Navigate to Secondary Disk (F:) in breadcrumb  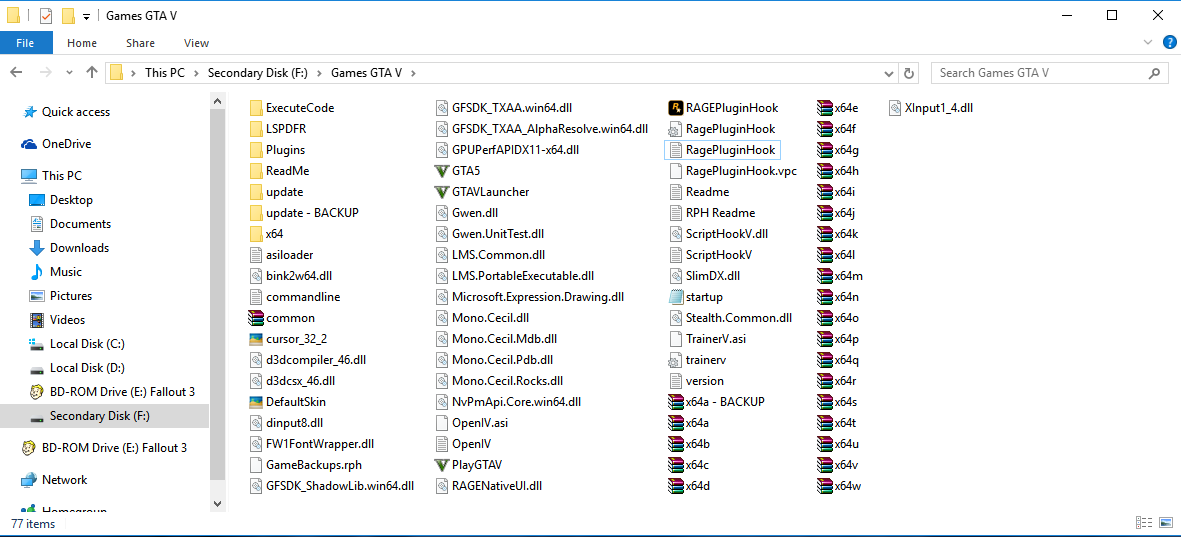[x=256, y=73]
